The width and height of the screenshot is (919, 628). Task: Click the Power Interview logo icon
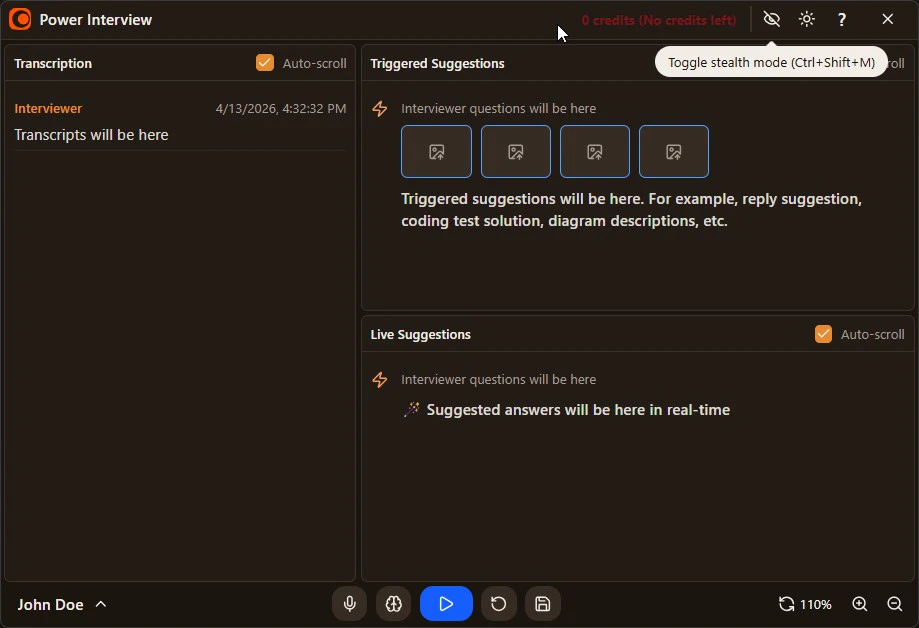pyautogui.click(x=20, y=19)
